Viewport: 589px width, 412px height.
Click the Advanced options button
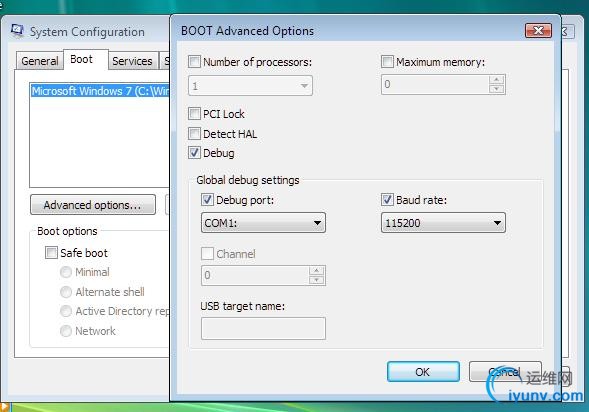pyautogui.click(x=93, y=205)
